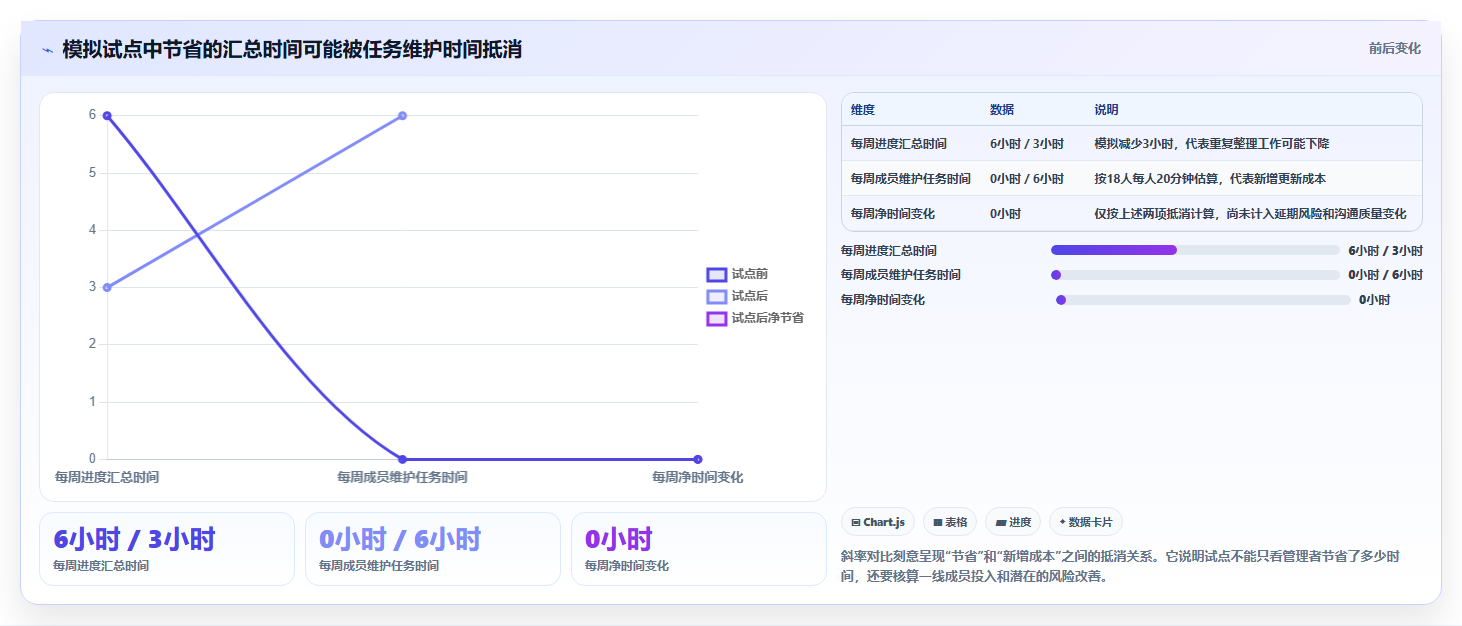This screenshot has height=626, width=1462.
Task: Click the description starting 模拟减少3小时
Action: [x=1212, y=144]
